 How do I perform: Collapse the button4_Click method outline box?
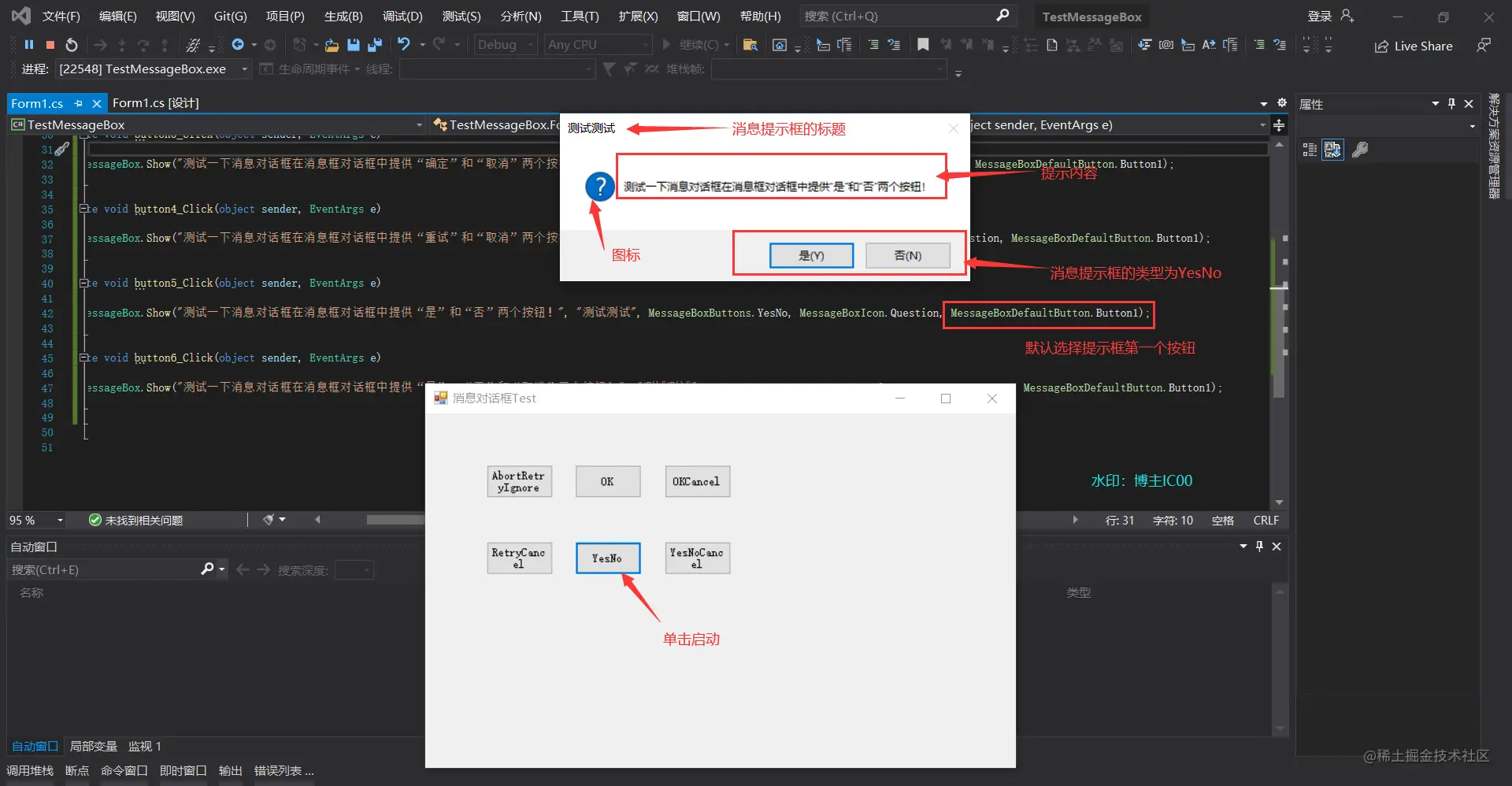83,209
